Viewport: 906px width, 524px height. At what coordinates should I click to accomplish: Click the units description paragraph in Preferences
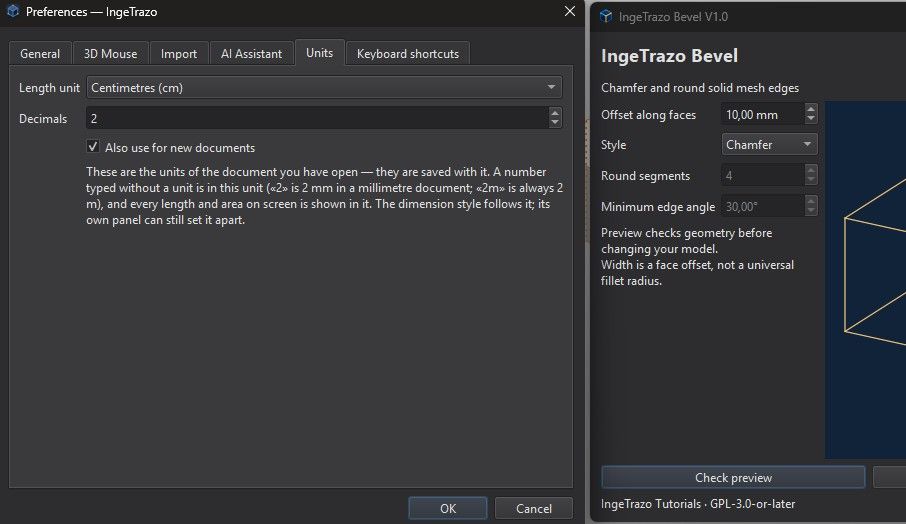pos(324,196)
